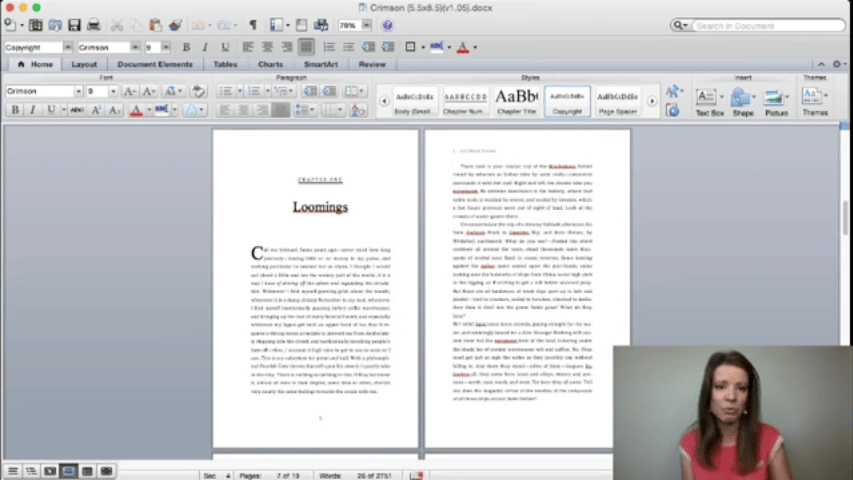This screenshot has height=480, width=853.
Task: Click the Clear Formatting eraser icon
Action: point(198,91)
